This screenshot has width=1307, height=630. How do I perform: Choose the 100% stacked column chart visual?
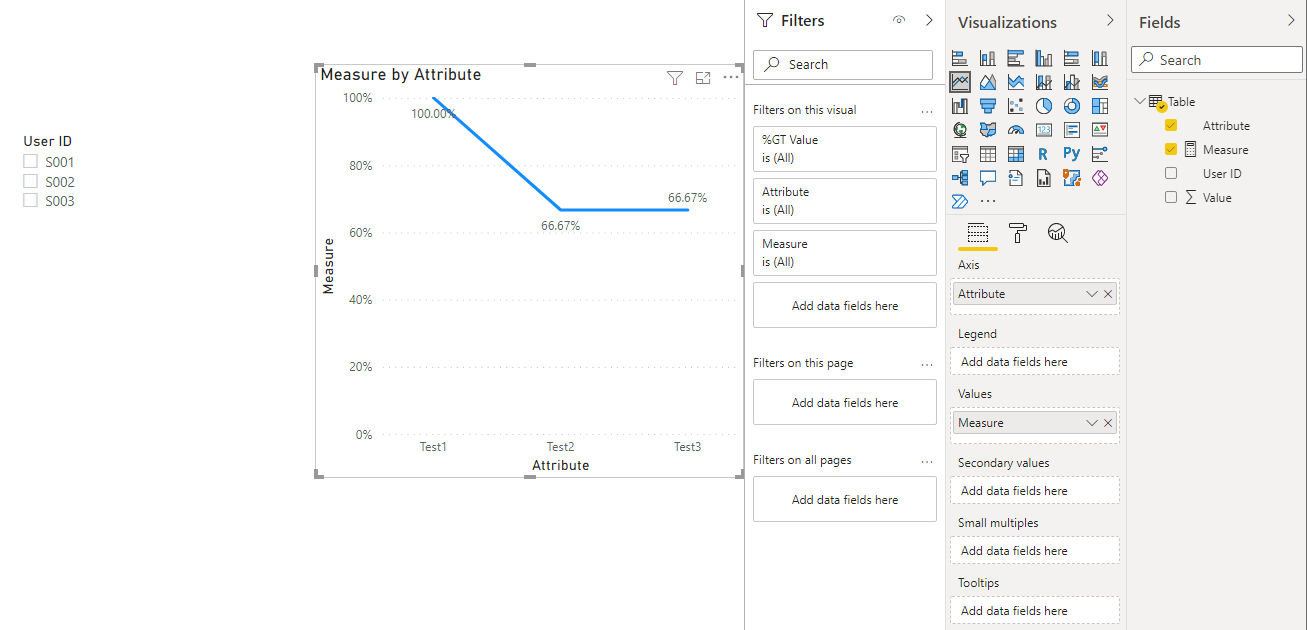tap(1100, 57)
